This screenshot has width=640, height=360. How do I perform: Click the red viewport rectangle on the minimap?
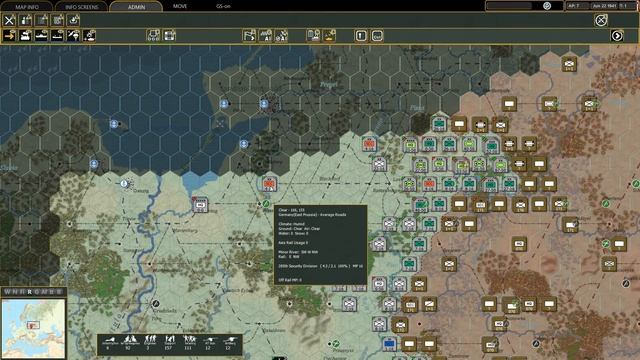pyautogui.click(x=33, y=325)
